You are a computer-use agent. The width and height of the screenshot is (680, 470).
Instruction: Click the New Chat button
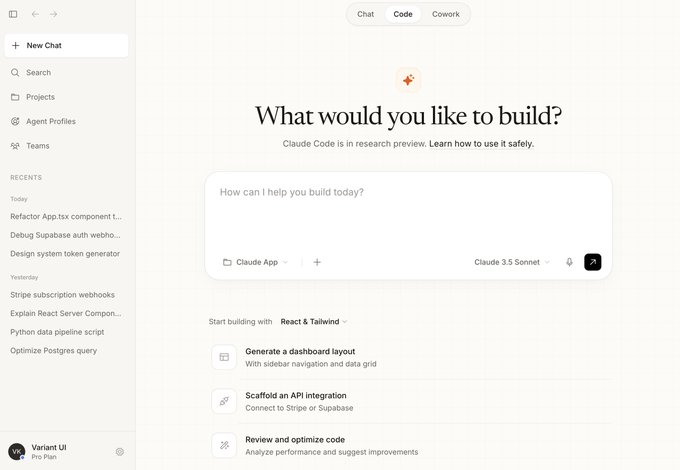(66, 46)
